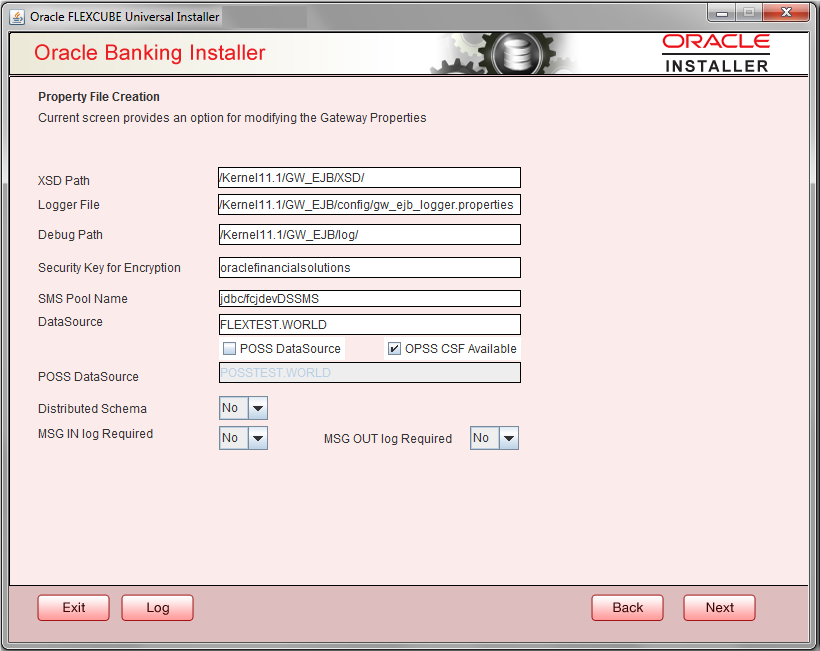Enable the POSS DataSource checkbox
This screenshot has width=820, height=651.
(x=229, y=349)
